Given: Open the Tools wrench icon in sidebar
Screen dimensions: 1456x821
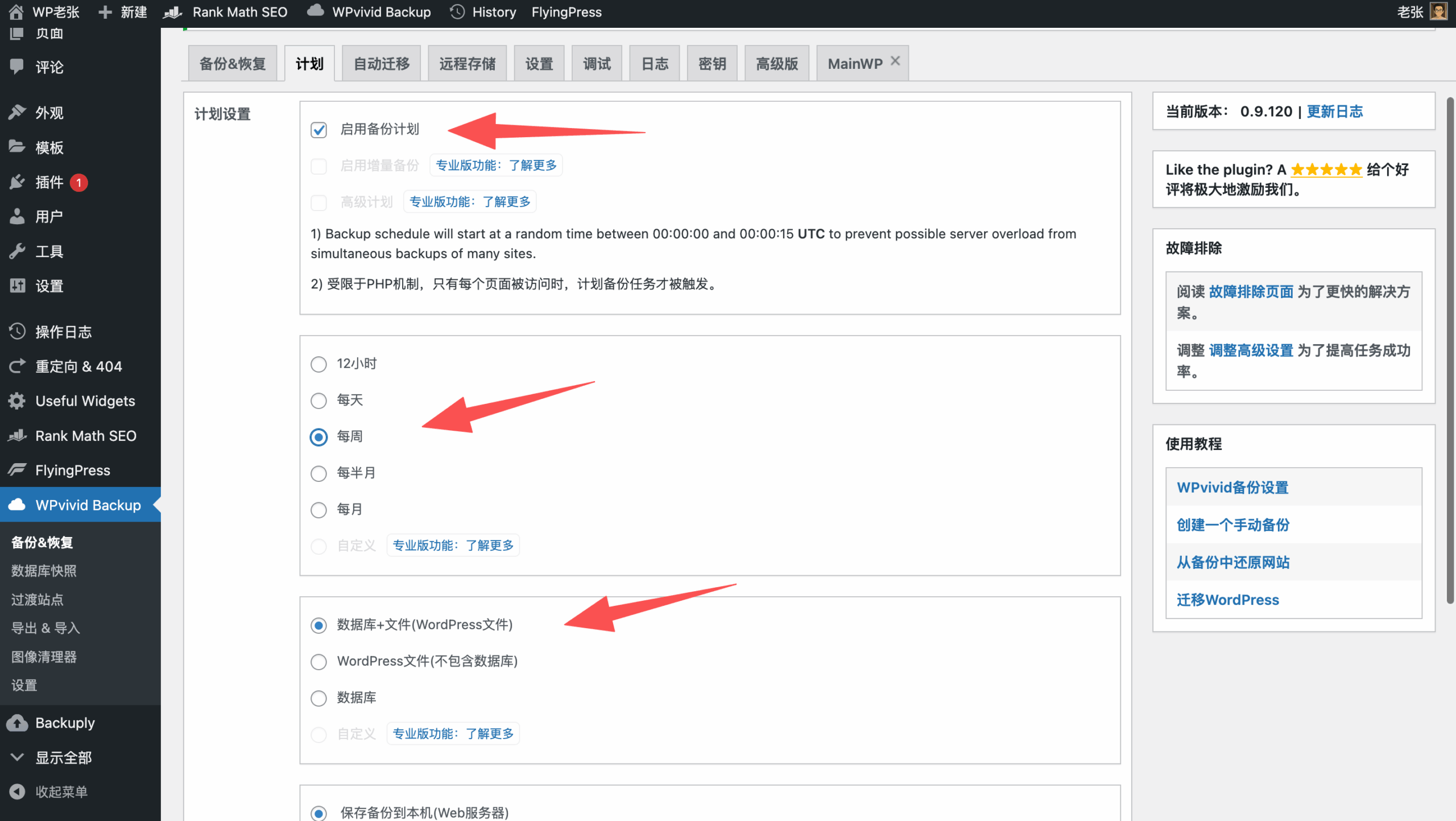Looking at the screenshot, I should [x=17, y=251].
